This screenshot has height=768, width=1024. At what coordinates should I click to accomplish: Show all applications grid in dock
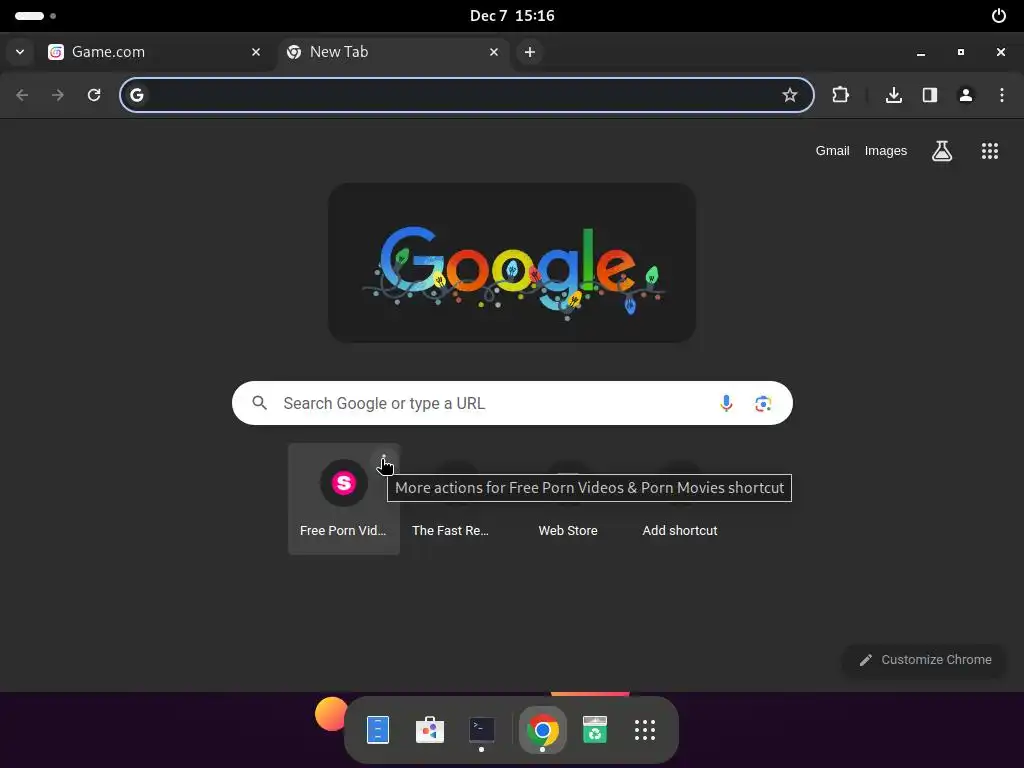coord(645,729)
